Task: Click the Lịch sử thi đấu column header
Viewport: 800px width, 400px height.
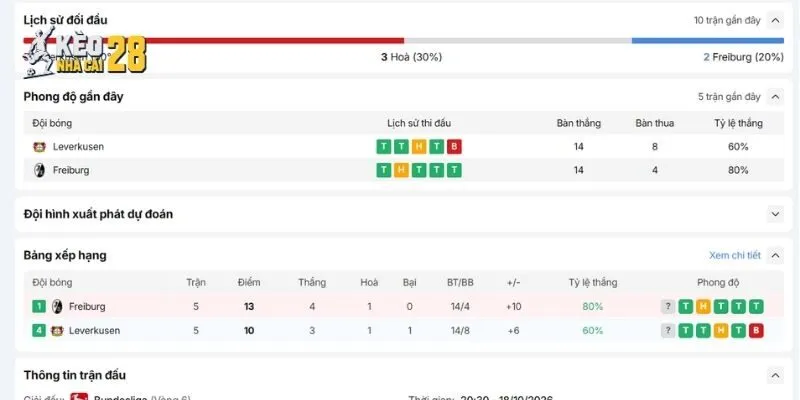Action: click(419, 123)
